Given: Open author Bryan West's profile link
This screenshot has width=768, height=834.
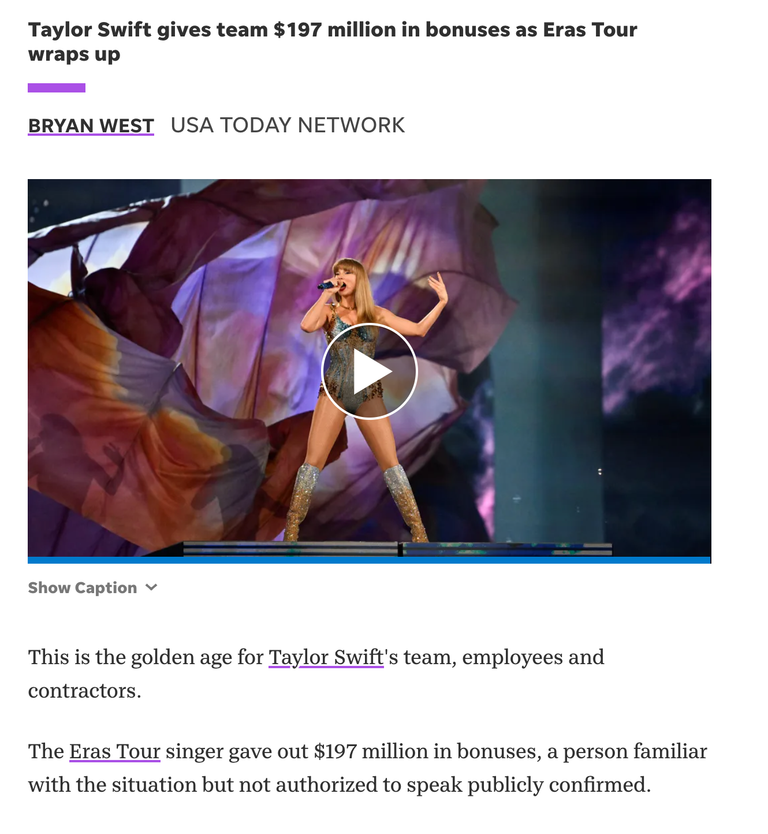Looking at the screenshot, I should 91,126.
